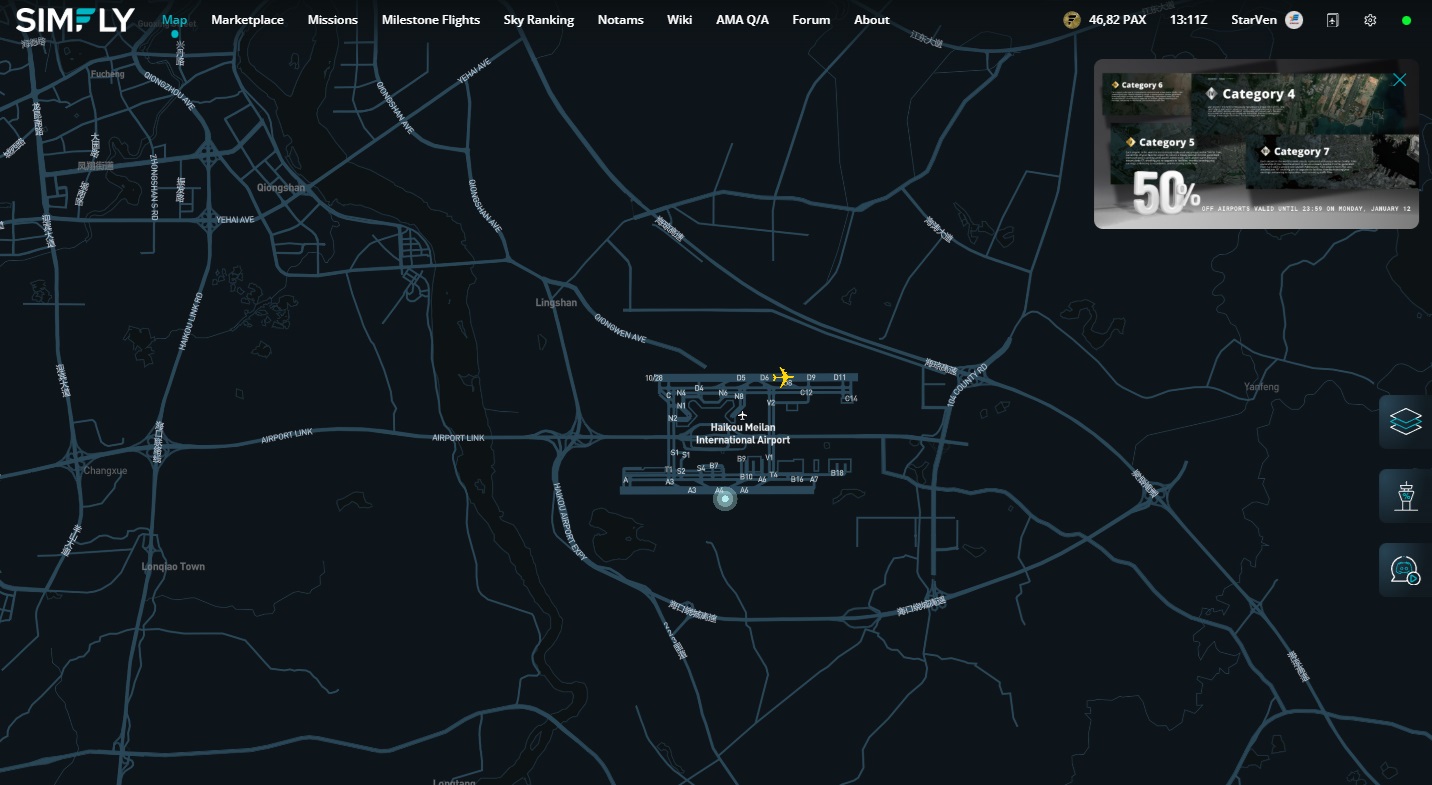The image size is (1432, 785).
Task: Click the gold PAX coin icon
Action: coord(1072,20)
